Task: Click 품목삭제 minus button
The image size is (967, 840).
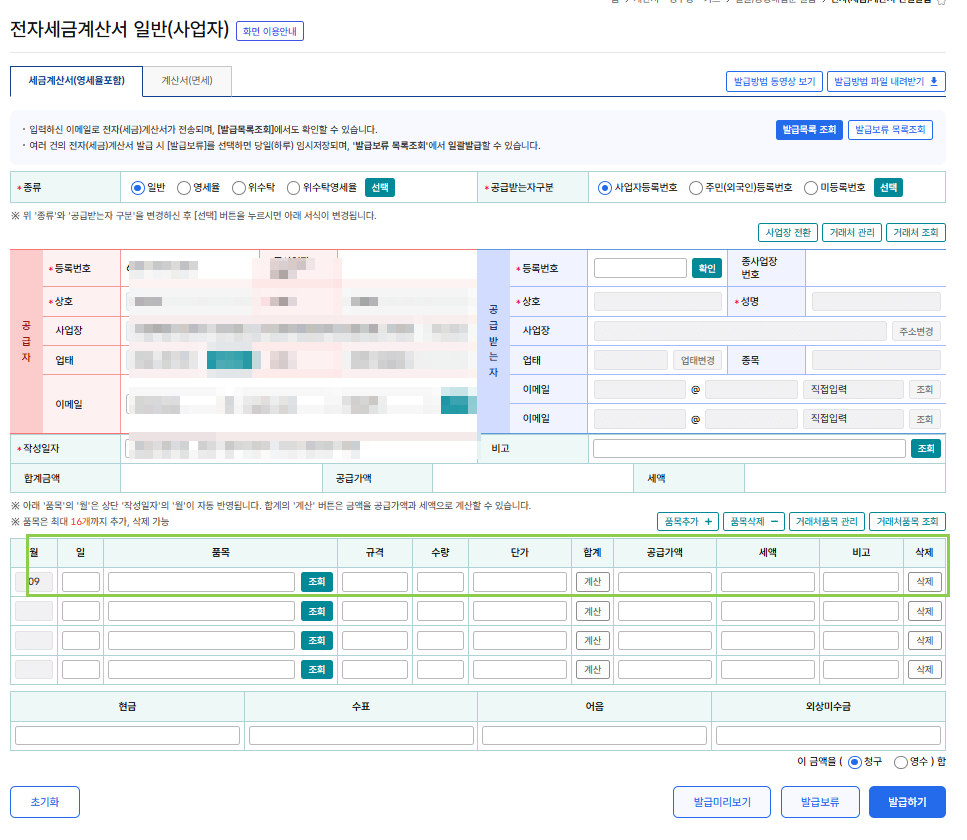Action: tap(754, 522)
